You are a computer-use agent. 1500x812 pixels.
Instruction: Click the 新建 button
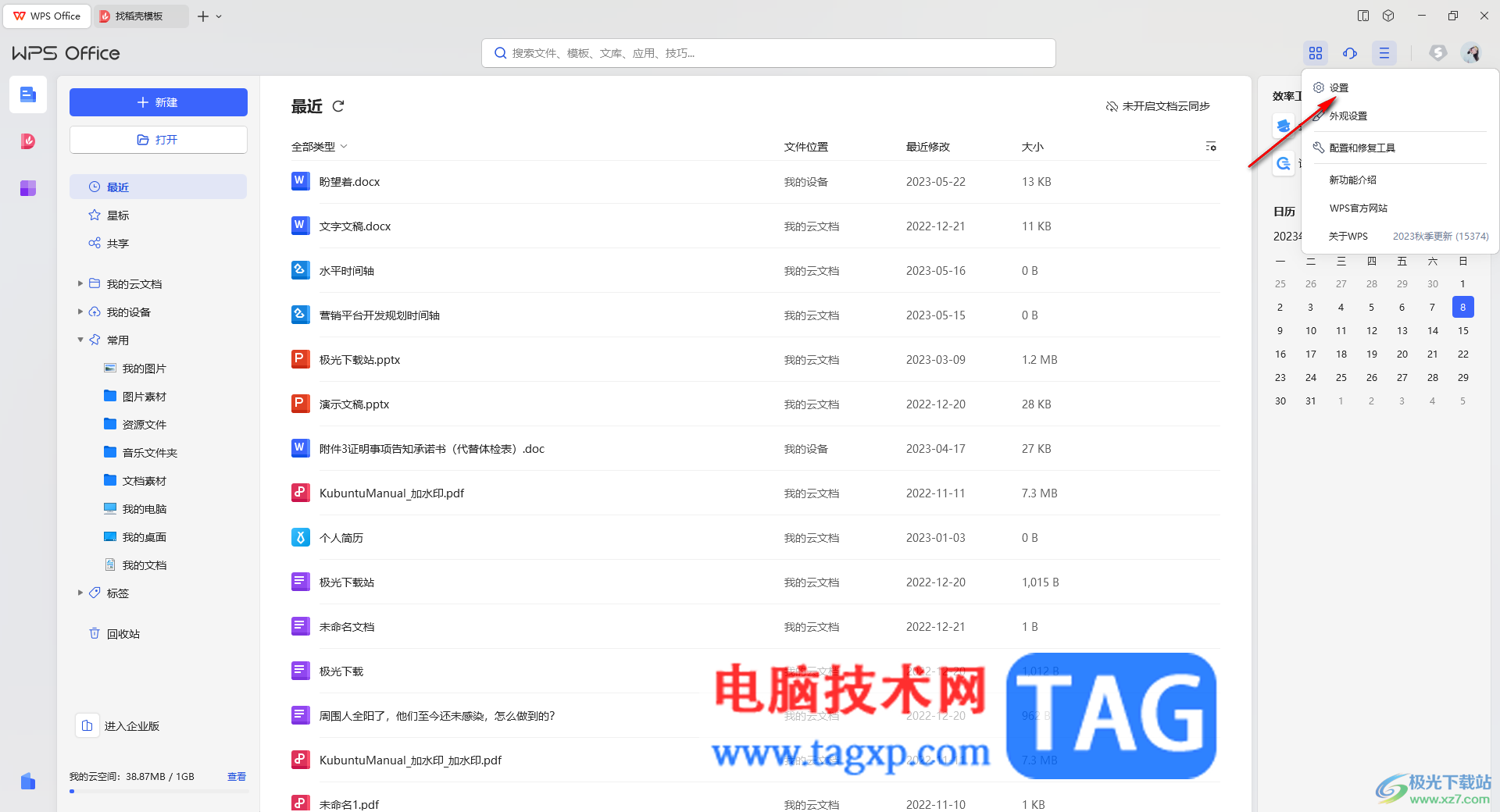[x=159, y=102]
